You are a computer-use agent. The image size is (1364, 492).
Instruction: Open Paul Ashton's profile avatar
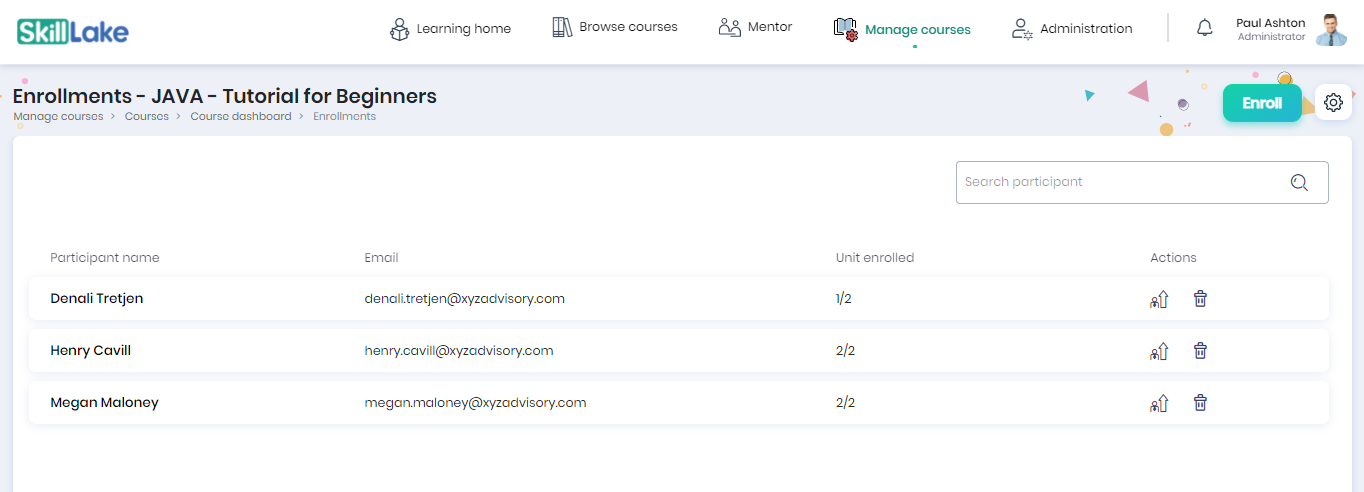(1330, 30)
